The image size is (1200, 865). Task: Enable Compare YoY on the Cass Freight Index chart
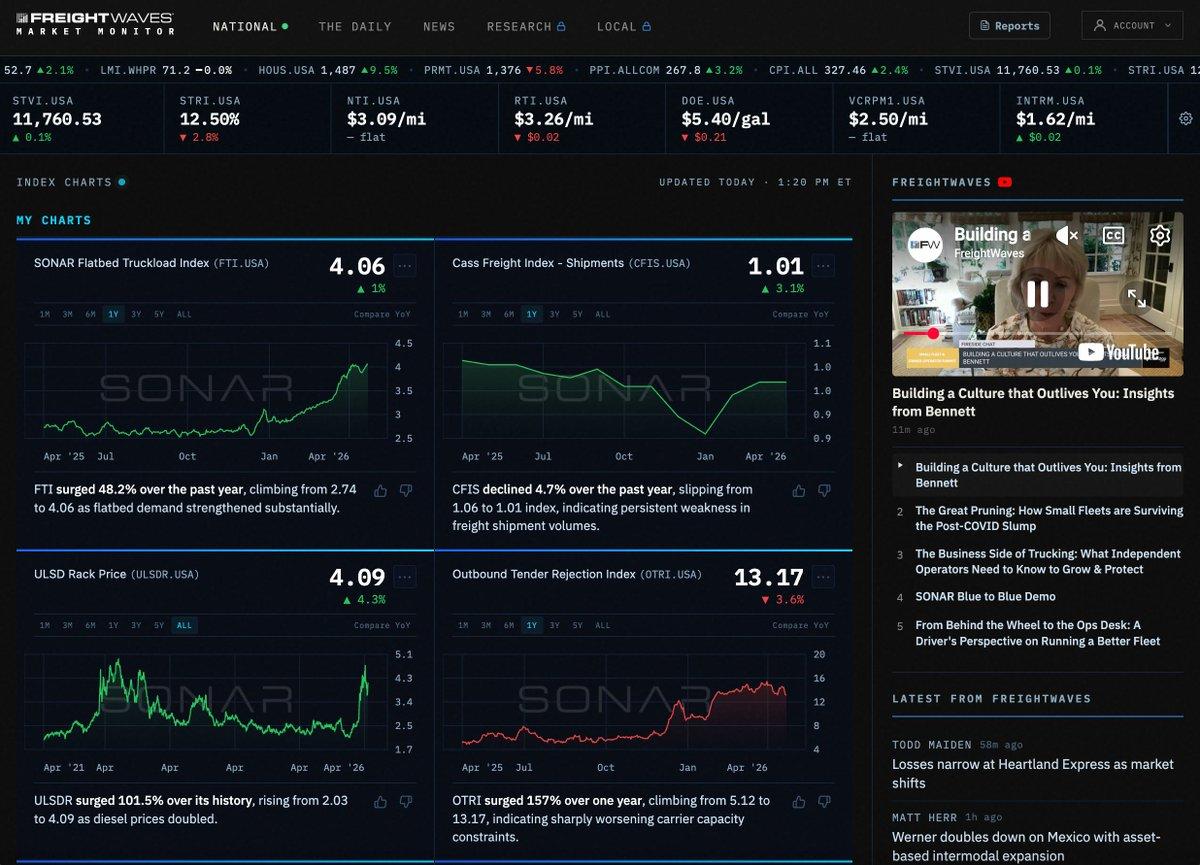click(802, 313)
